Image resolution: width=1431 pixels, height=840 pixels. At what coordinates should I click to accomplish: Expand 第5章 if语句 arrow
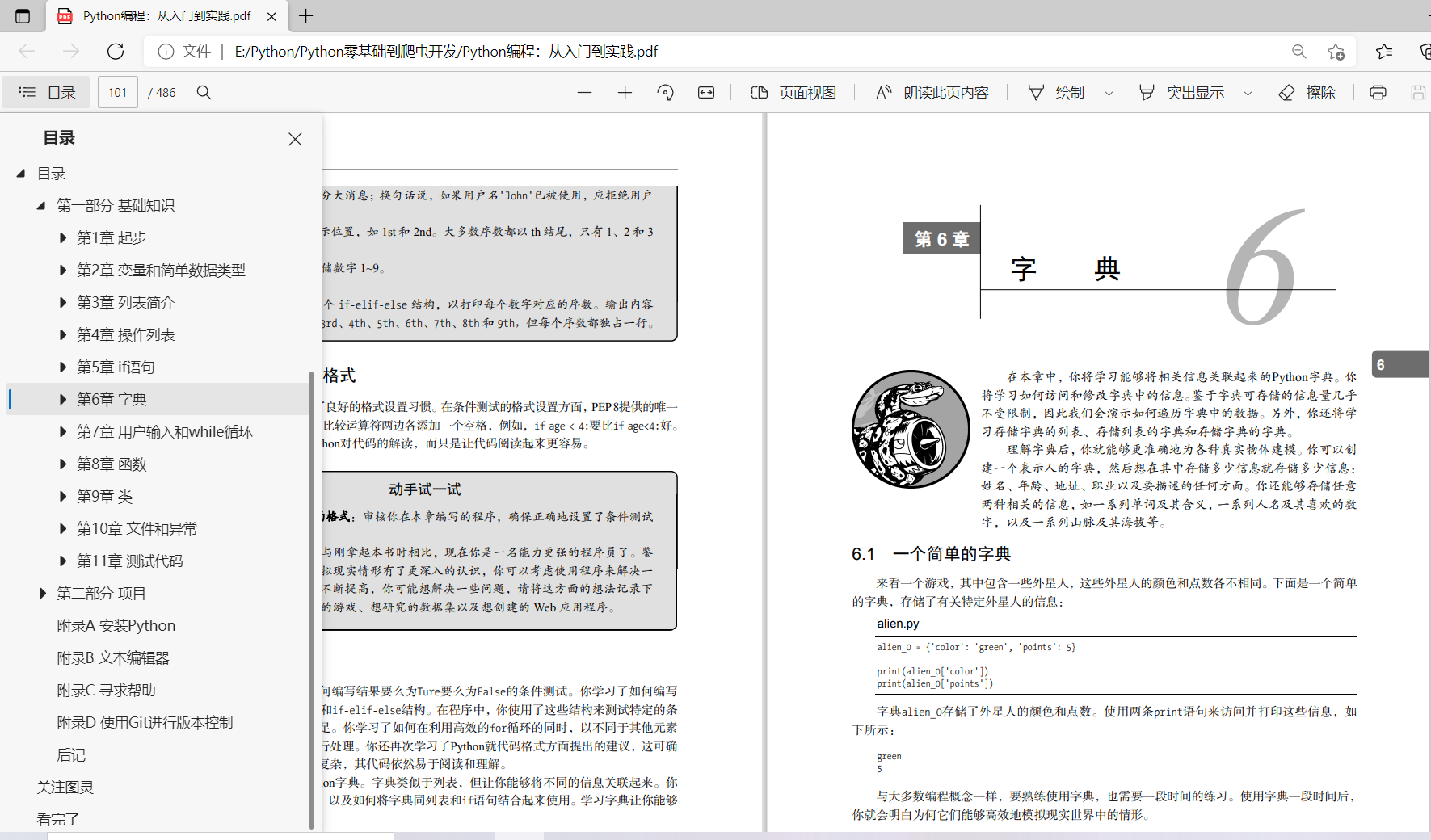click(62, 367)
